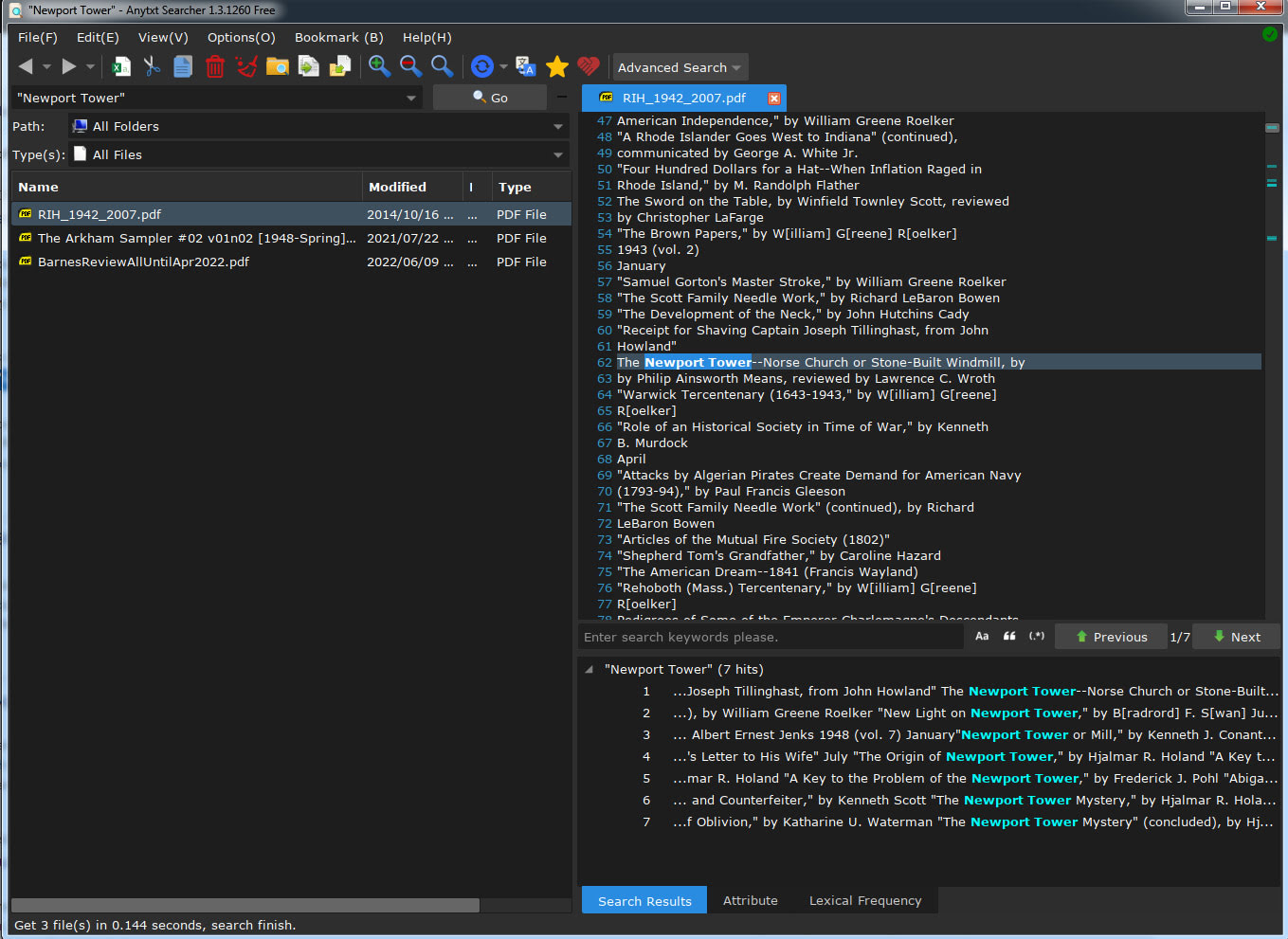Toggle case-sensitive Aa search option
1288x939 pixels.
point(982,637)
